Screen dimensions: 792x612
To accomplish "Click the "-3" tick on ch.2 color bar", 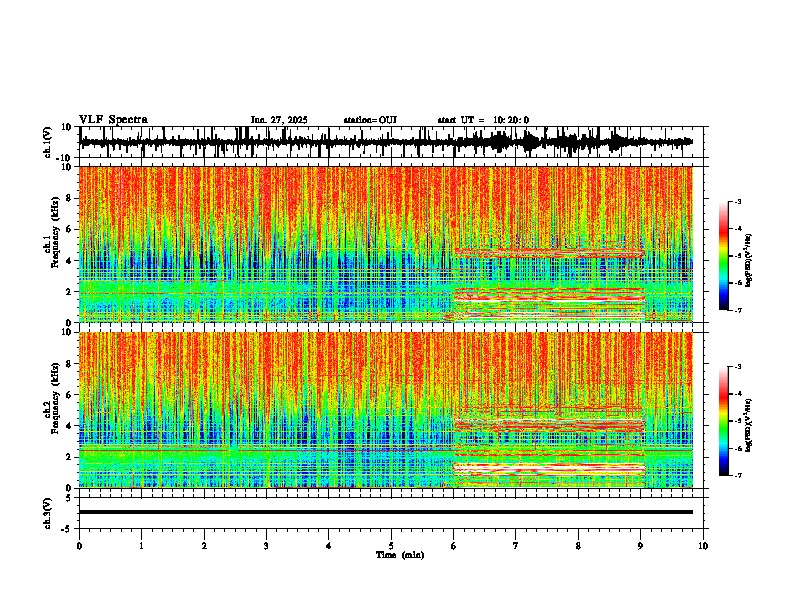I will click(737, 367).
